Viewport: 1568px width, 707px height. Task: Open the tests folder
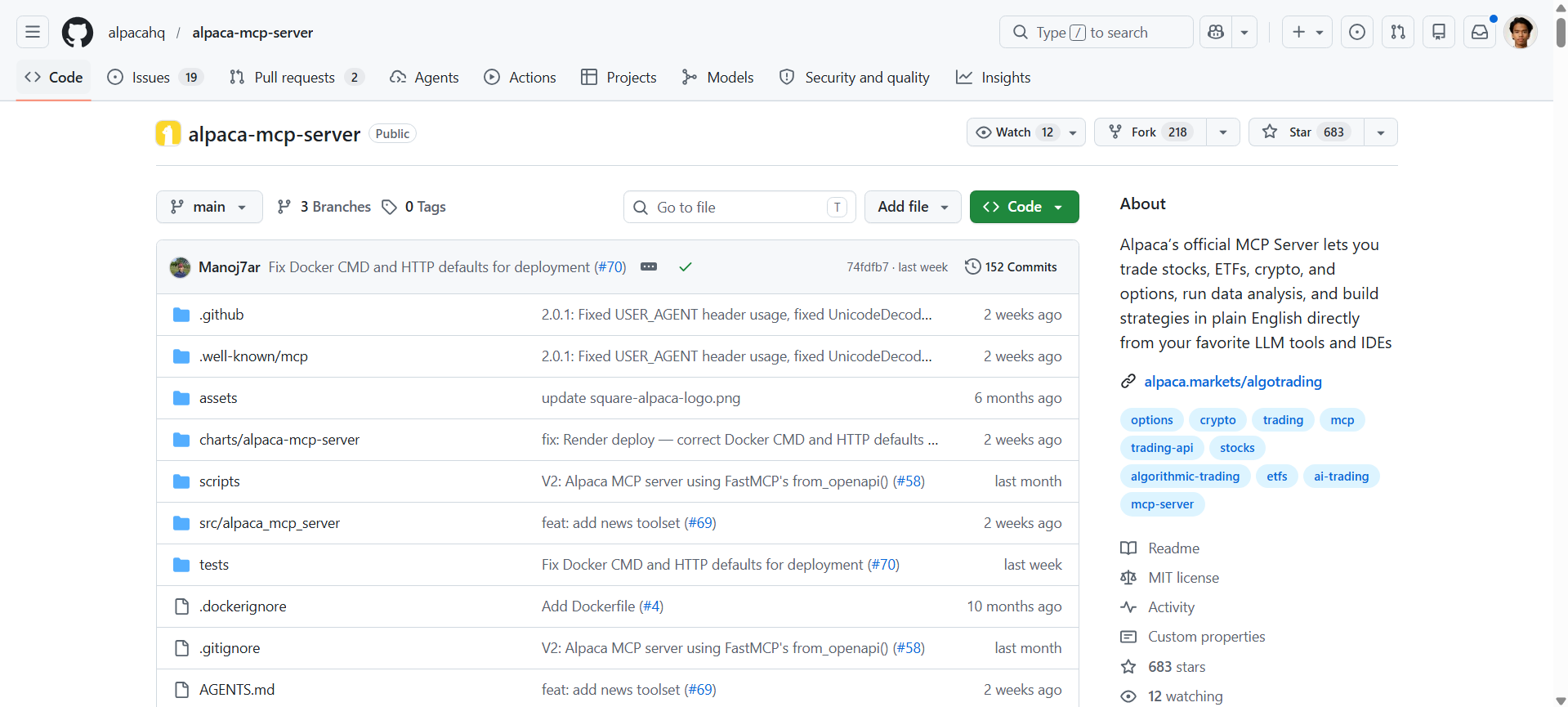click(214, 565)
